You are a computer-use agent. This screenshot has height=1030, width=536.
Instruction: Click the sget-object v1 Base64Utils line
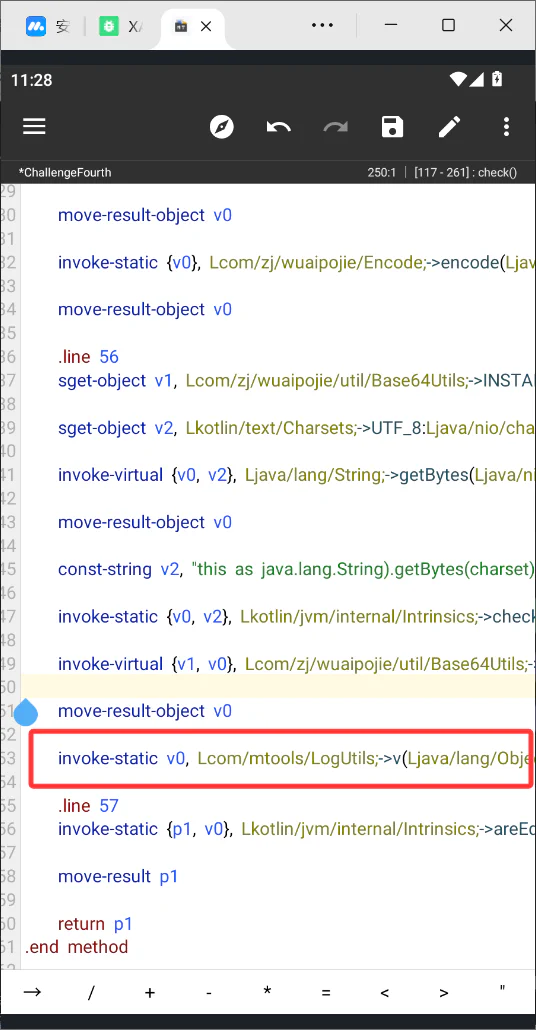pos(297,380)
